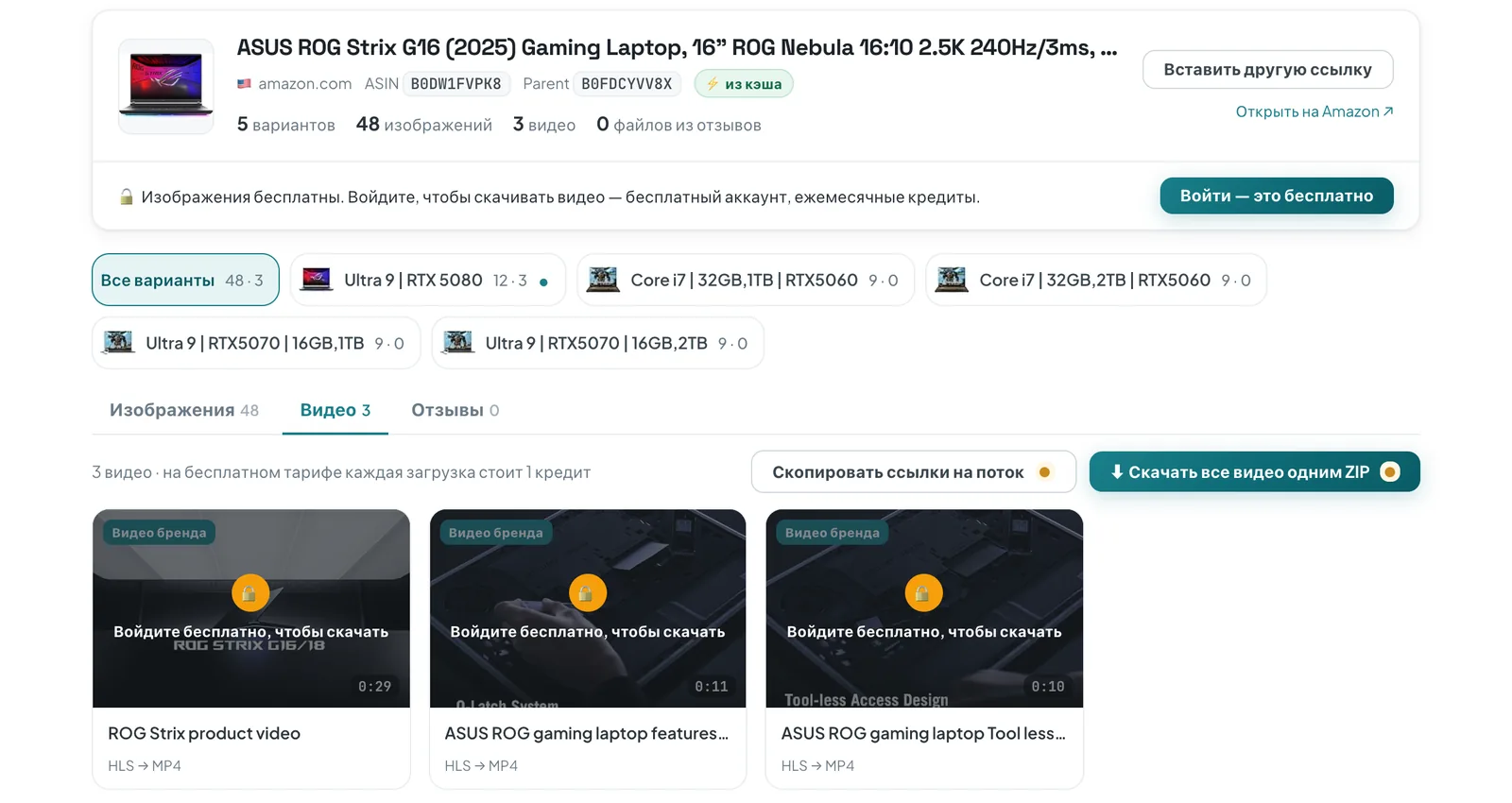This screenshot has width=1512, height=803.
Task: Click the amazon.com source label
Action: (x=305, y=84)
